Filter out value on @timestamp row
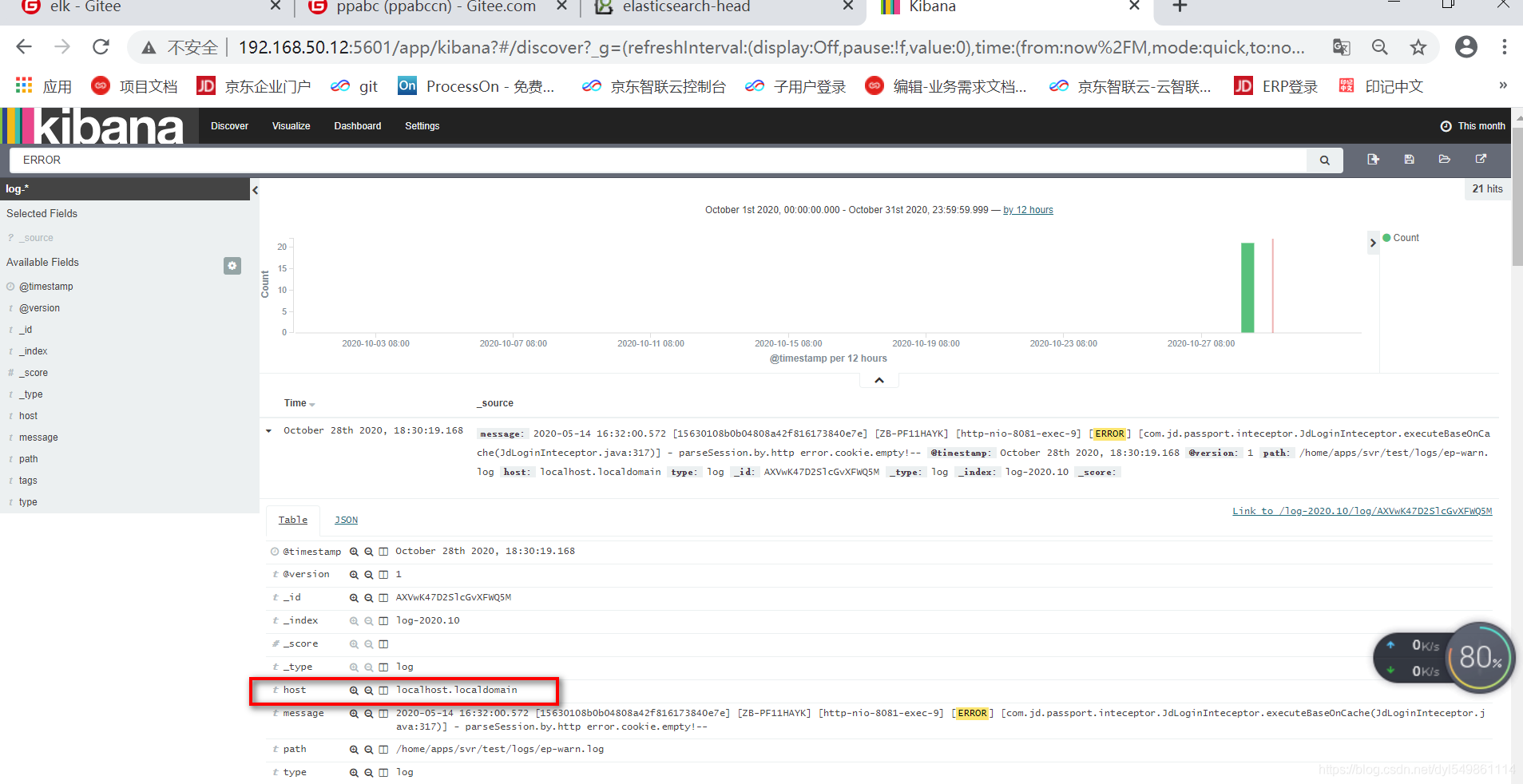The width and height of the screenshot is (1523, 784). tap(369, 552)
